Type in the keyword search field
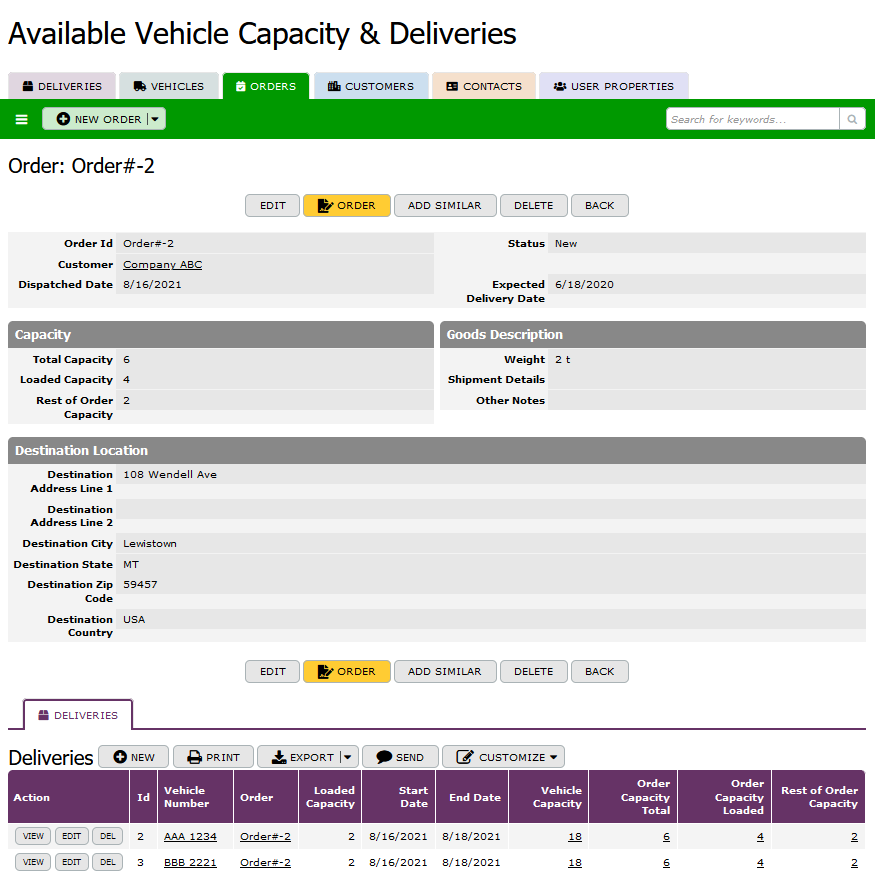This screenshot has height=881, width=875. [752, 119]
